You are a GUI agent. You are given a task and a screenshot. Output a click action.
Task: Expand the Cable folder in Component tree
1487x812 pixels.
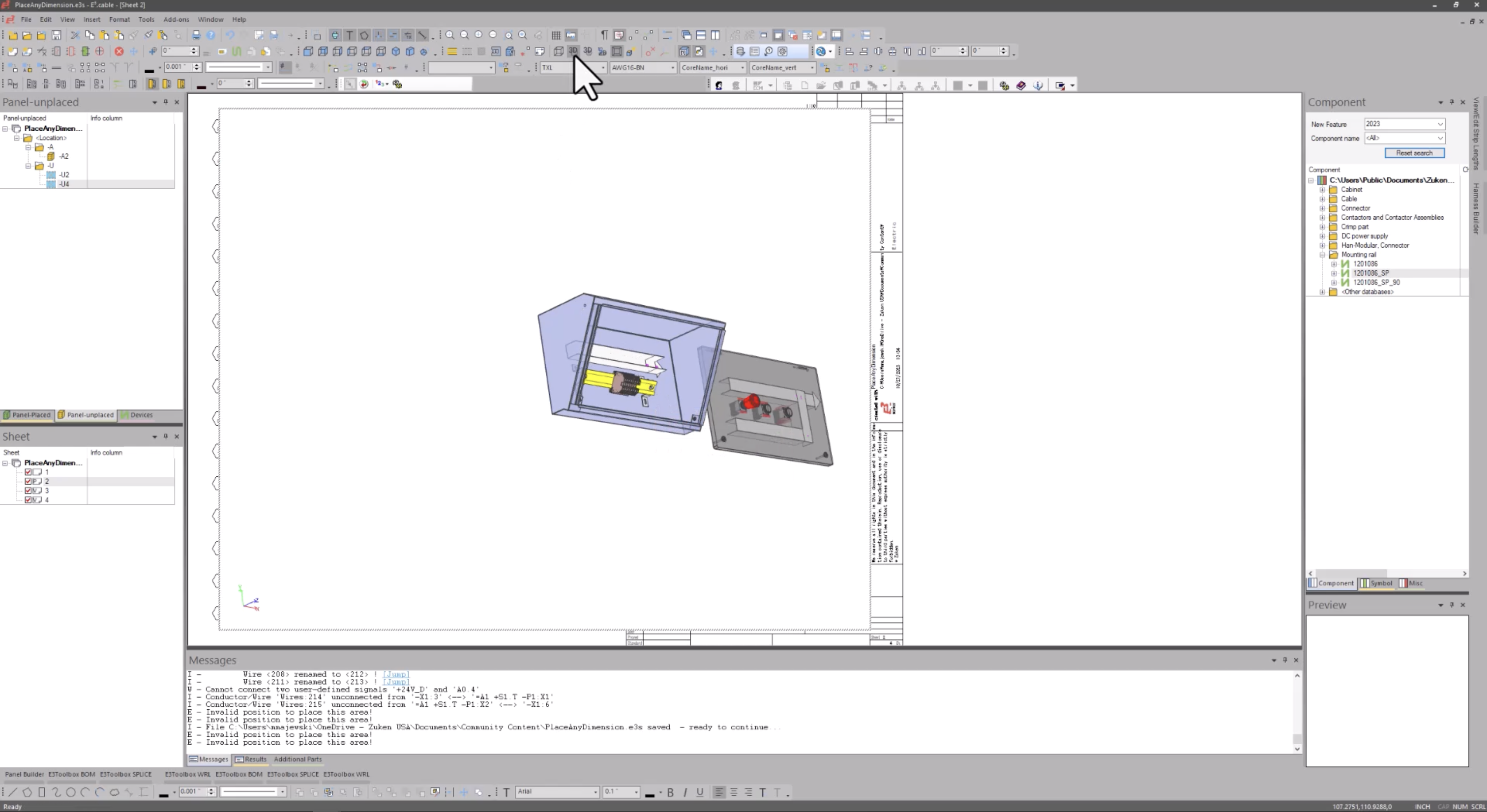click(1322, 199)
